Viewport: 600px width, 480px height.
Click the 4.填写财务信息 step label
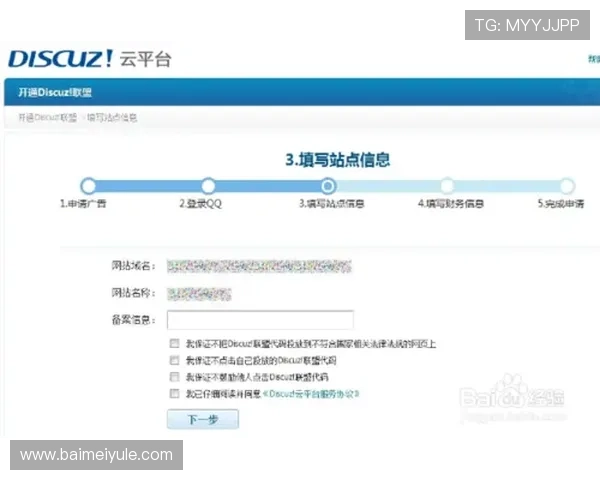click(x=451, y=203)
